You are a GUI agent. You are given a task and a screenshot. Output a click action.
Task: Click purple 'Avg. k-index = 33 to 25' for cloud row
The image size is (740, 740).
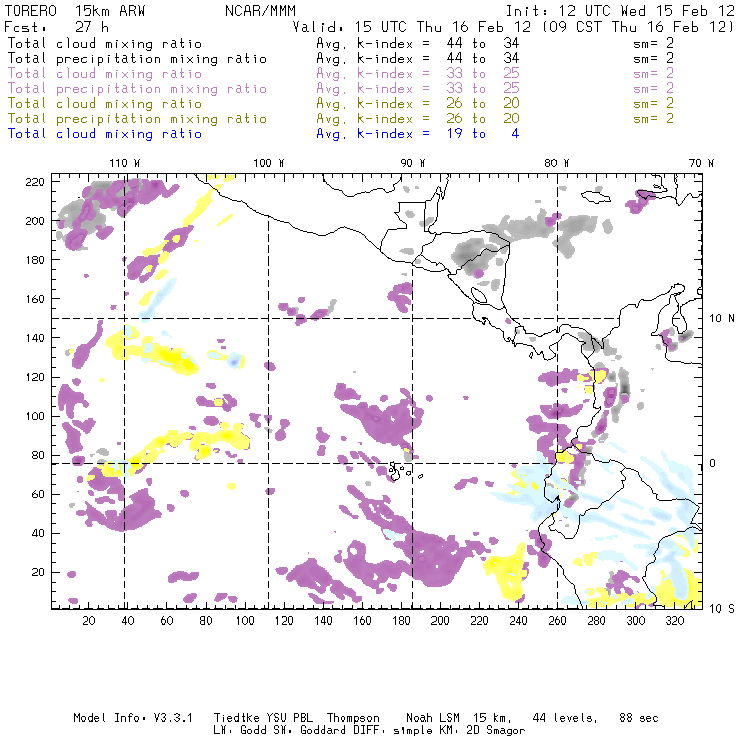[x=418, y=74]
